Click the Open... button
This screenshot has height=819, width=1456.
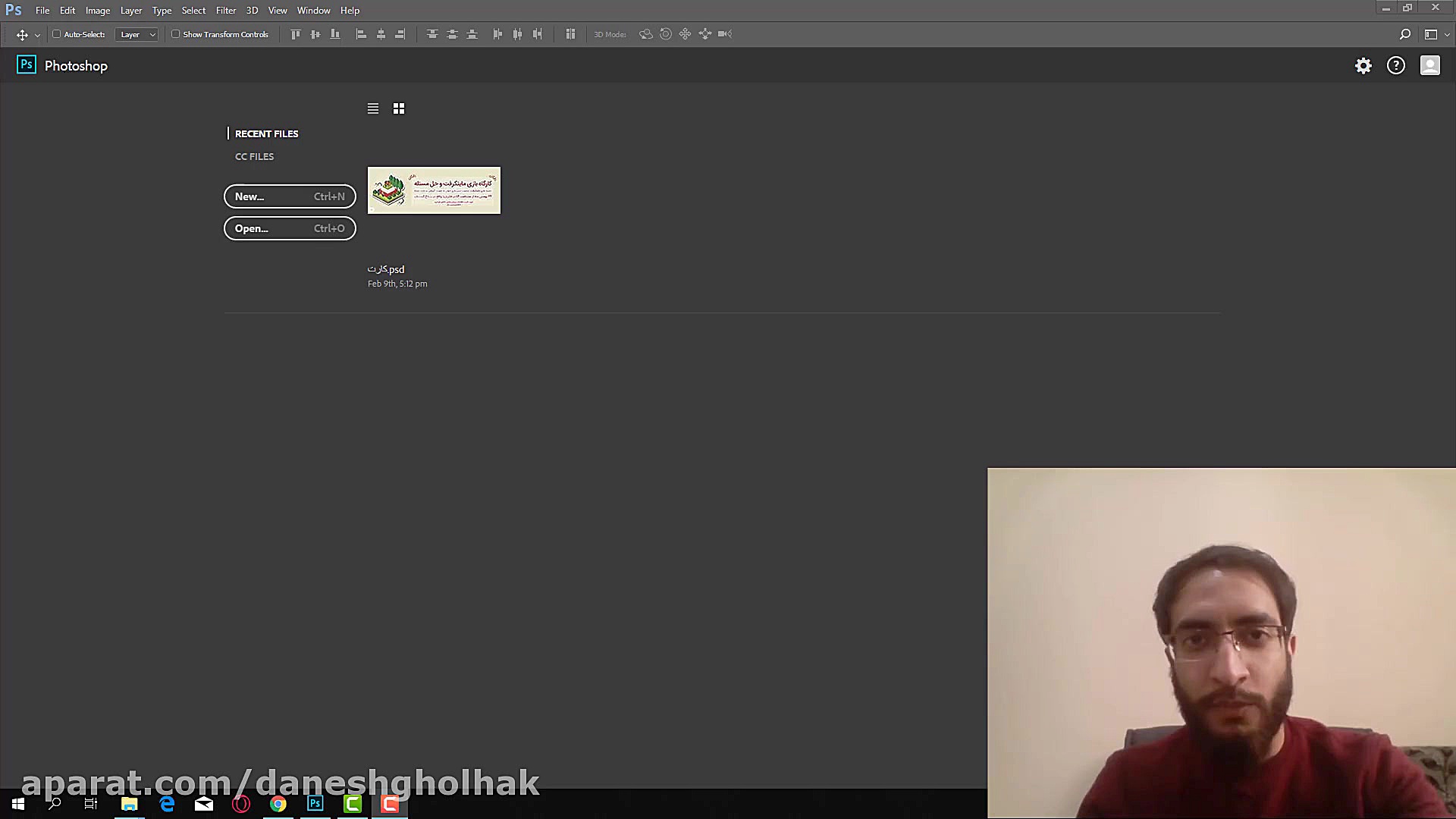click(x=290, y=228)
